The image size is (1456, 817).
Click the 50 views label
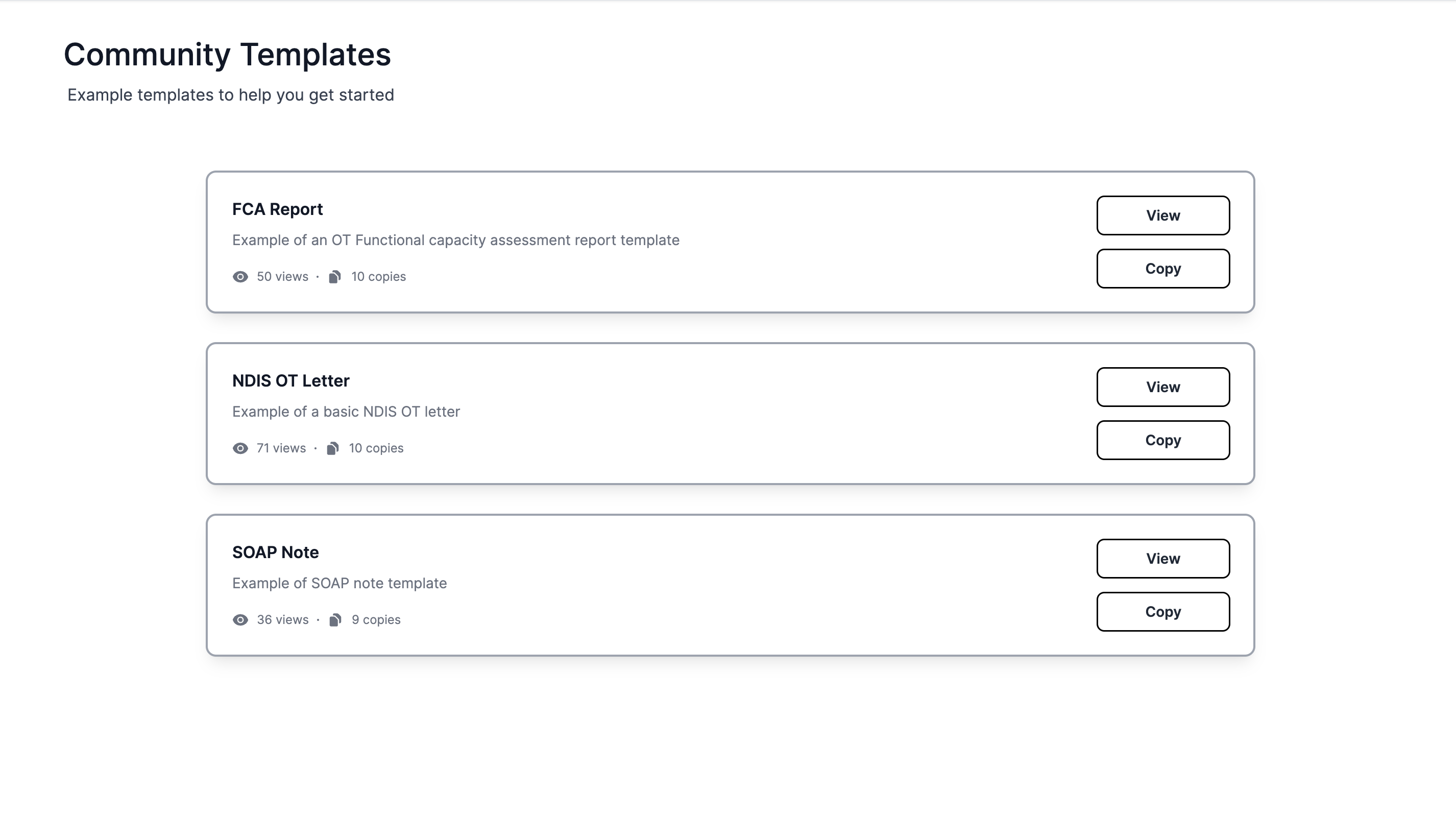283,276
